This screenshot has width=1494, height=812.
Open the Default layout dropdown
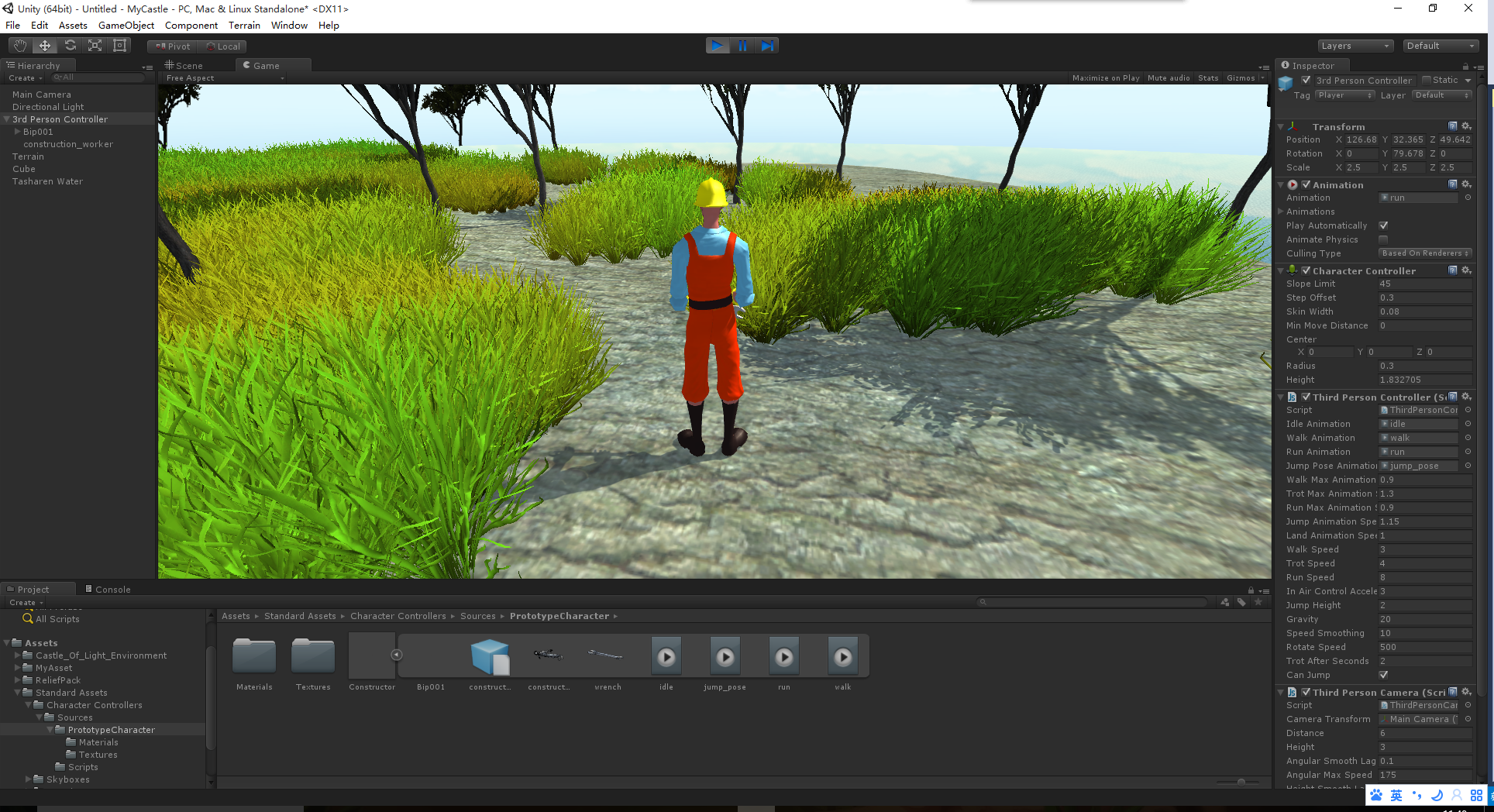coord(1441,46)
